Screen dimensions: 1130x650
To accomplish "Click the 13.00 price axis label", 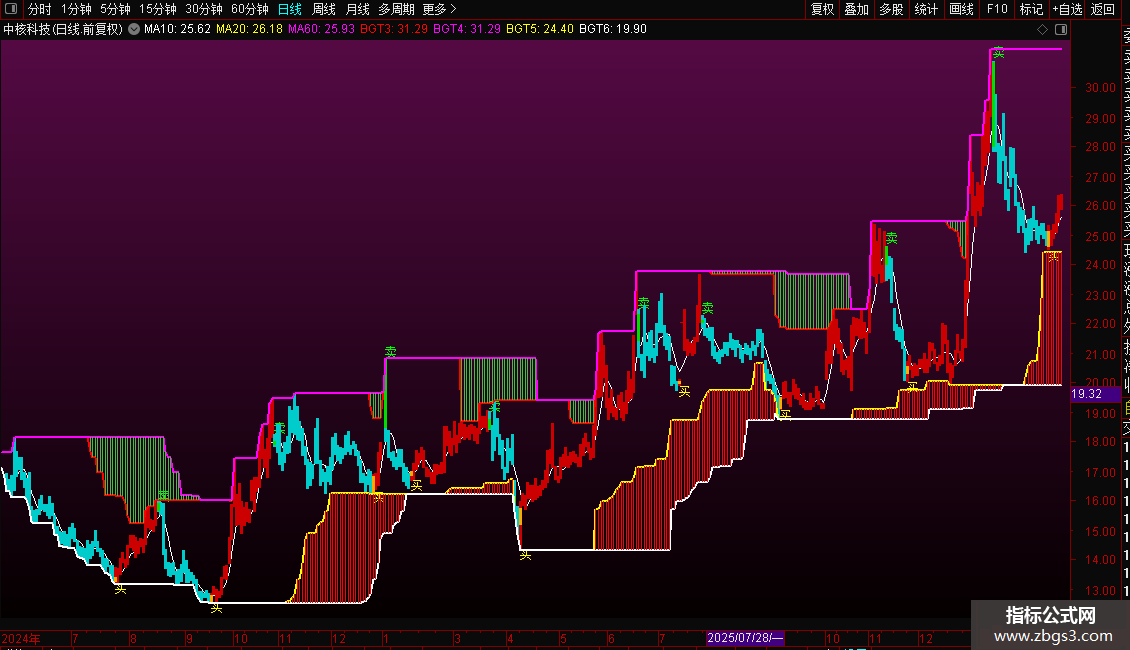I will pos(1100,591).
